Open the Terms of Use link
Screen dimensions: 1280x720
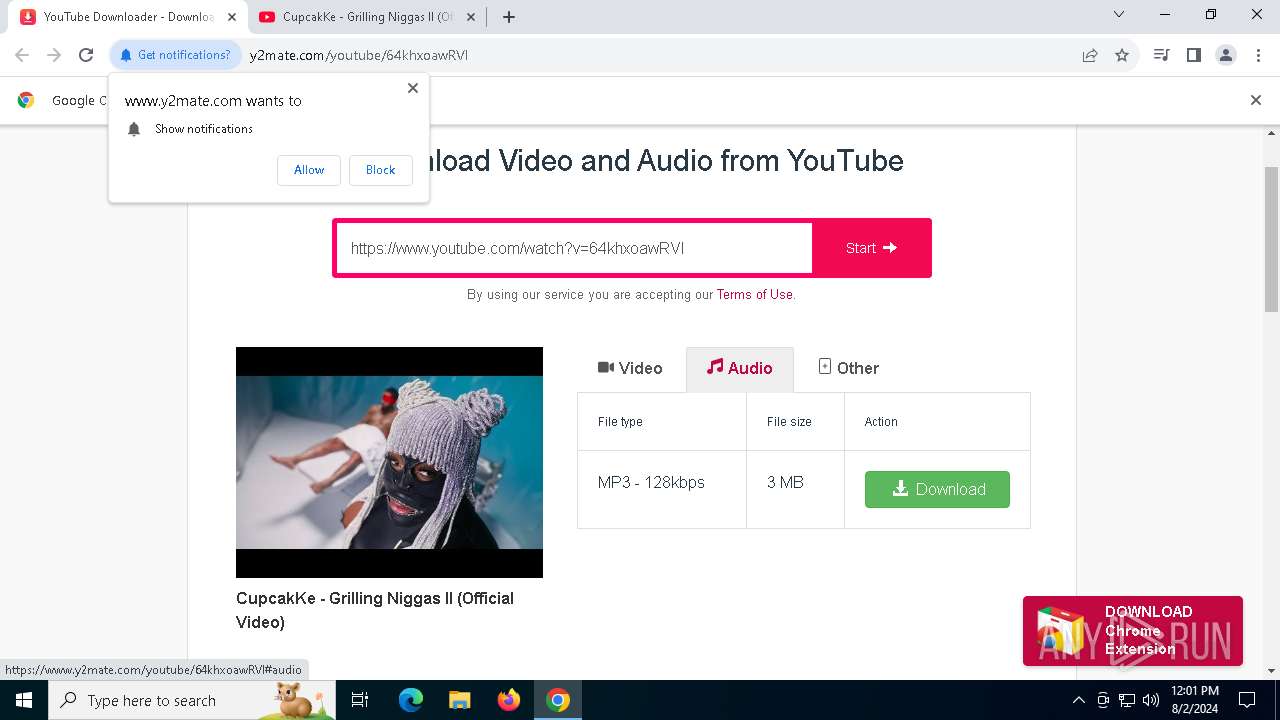click(755, 295)
